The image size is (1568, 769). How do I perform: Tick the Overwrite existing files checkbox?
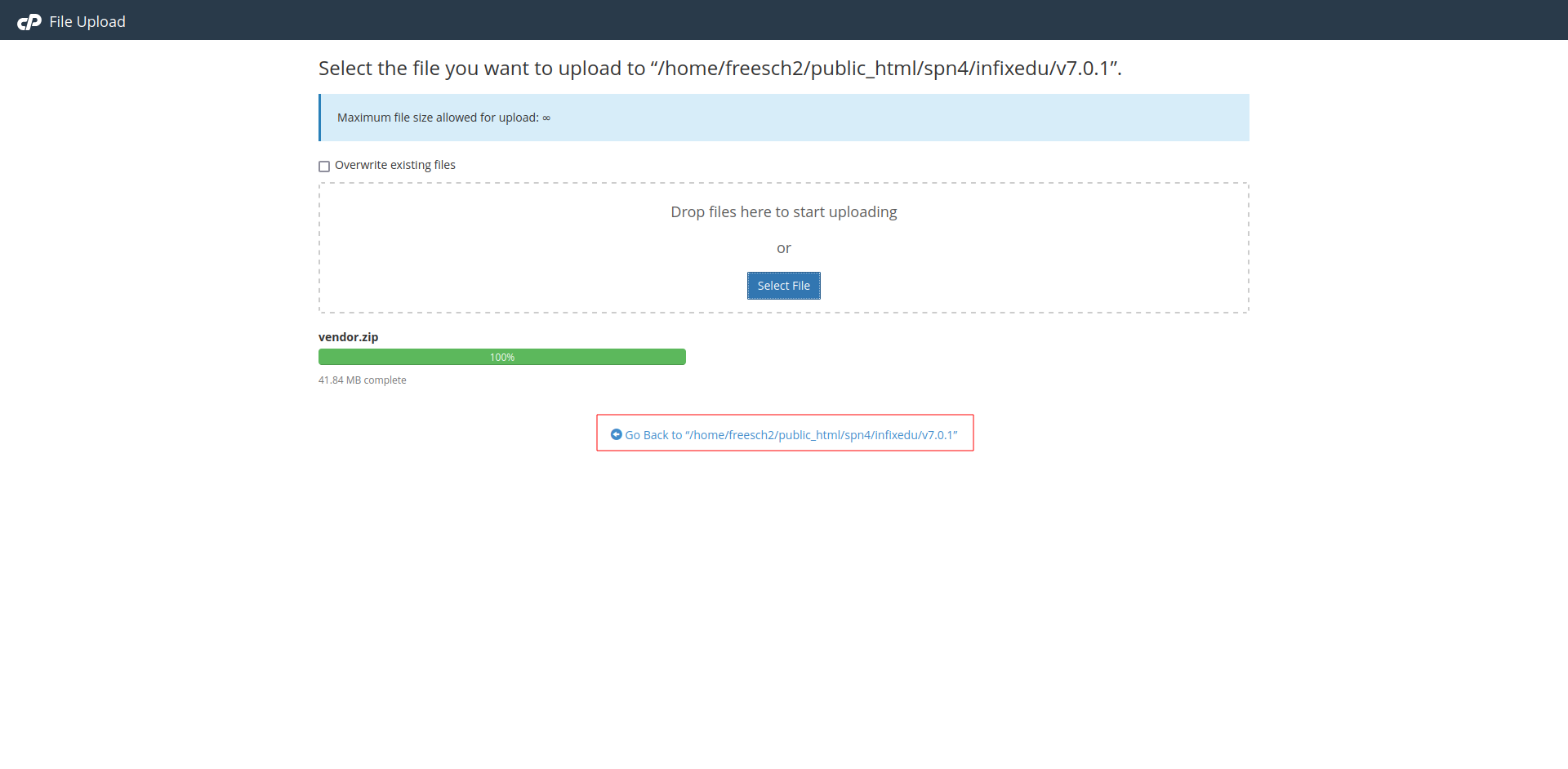point(324,167)
